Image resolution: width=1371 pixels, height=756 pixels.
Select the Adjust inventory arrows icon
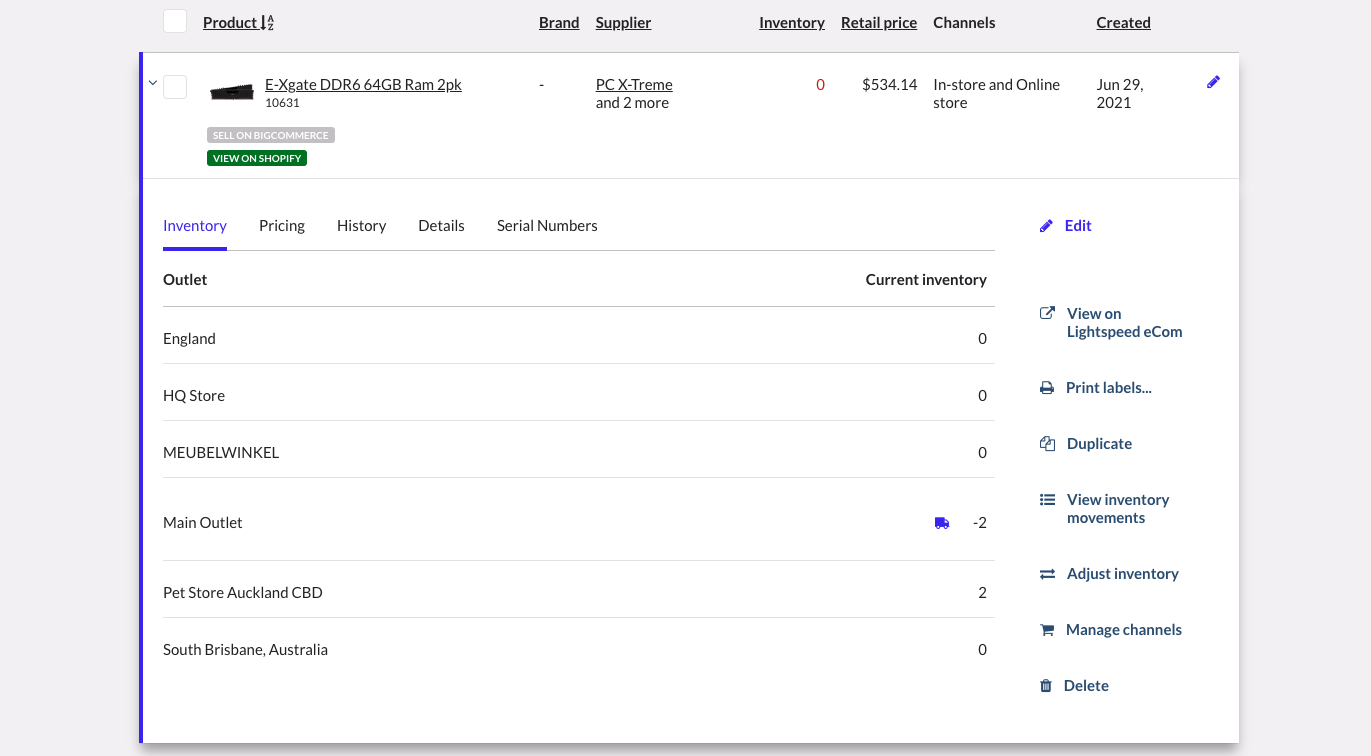1046,574
